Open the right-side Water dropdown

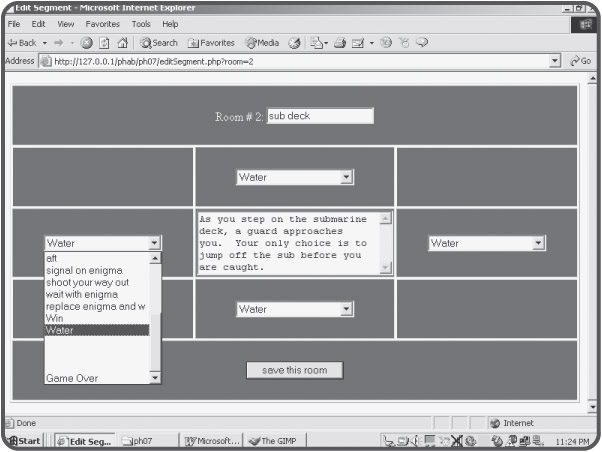pyautogui.click(x=486, y=243)
